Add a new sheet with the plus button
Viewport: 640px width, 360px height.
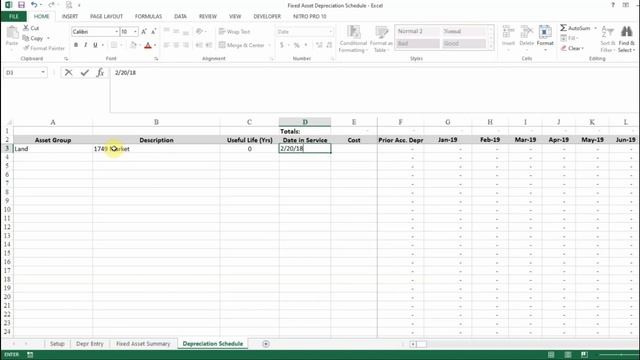(x=266, y=344)
